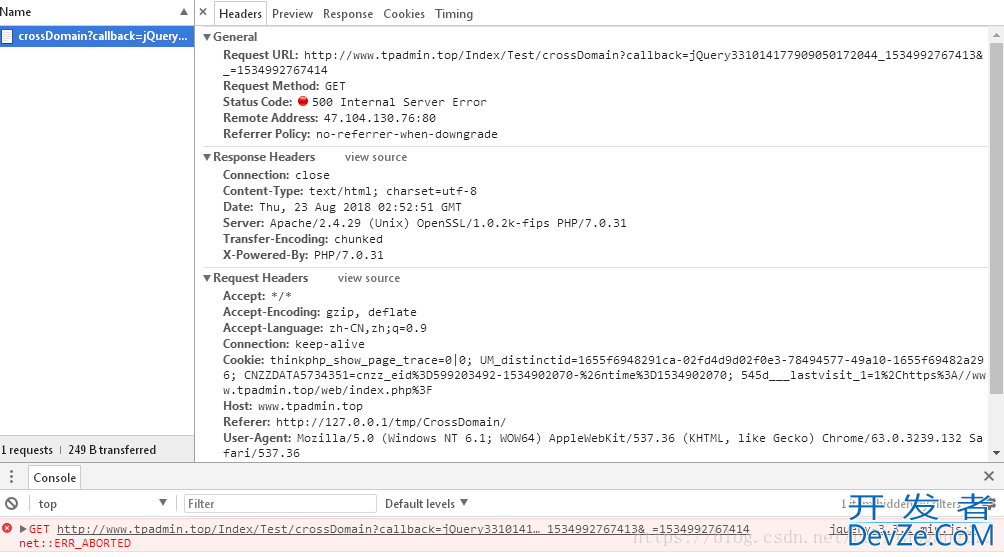Open the Default levels dropdown
The image size is (1004, 557).
[426, 503]
